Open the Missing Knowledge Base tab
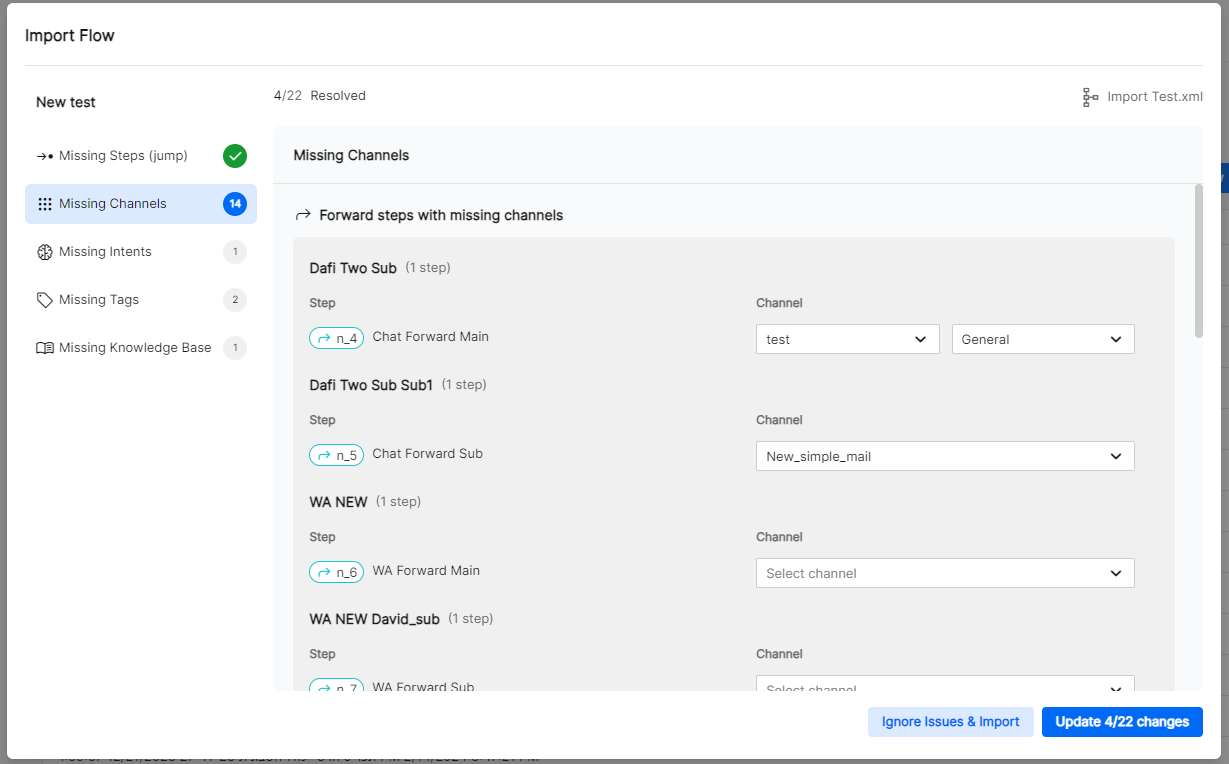 pyautogui.click(x=141, y=348)
